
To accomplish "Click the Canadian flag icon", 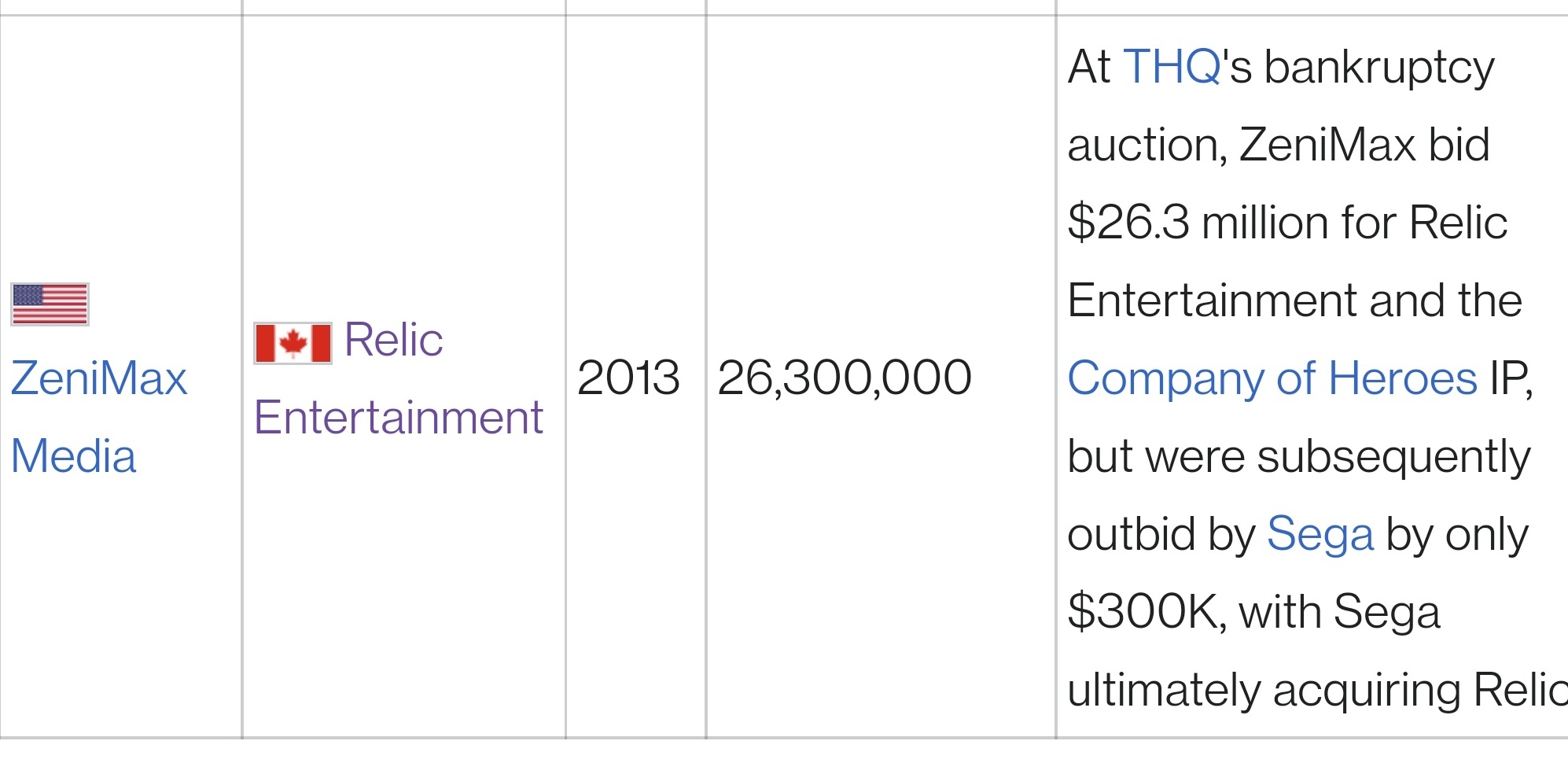I will point(293,343).
